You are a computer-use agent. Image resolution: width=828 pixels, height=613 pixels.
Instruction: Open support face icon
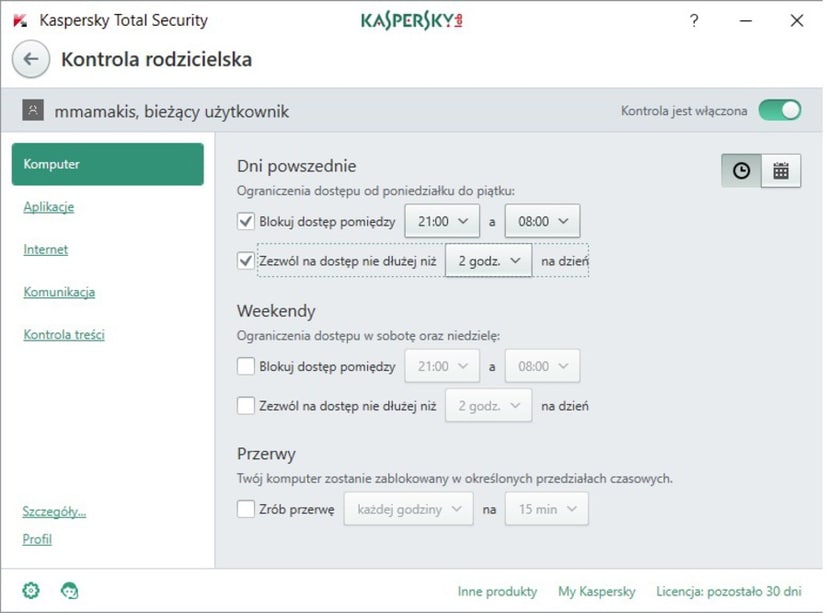coord(69,590)
